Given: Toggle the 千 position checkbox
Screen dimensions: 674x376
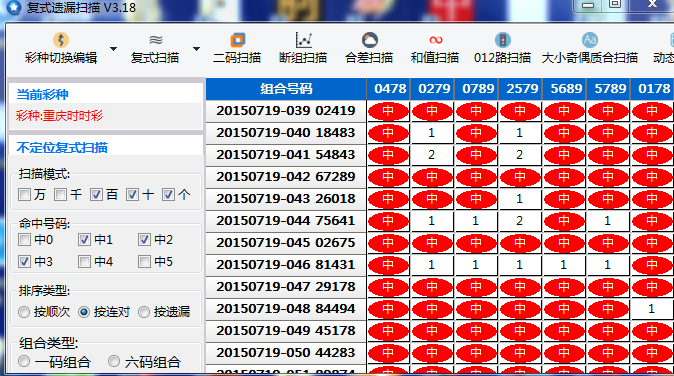Looking at the screenshot, I should click(x=61, y=195).
